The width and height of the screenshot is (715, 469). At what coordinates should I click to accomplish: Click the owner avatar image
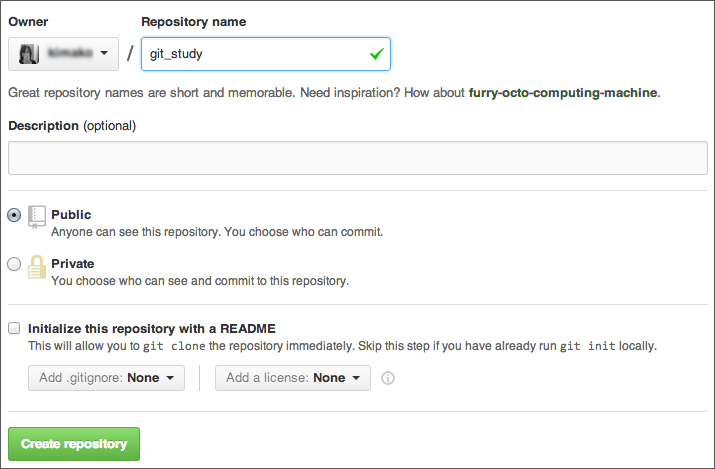coord(29,54)
